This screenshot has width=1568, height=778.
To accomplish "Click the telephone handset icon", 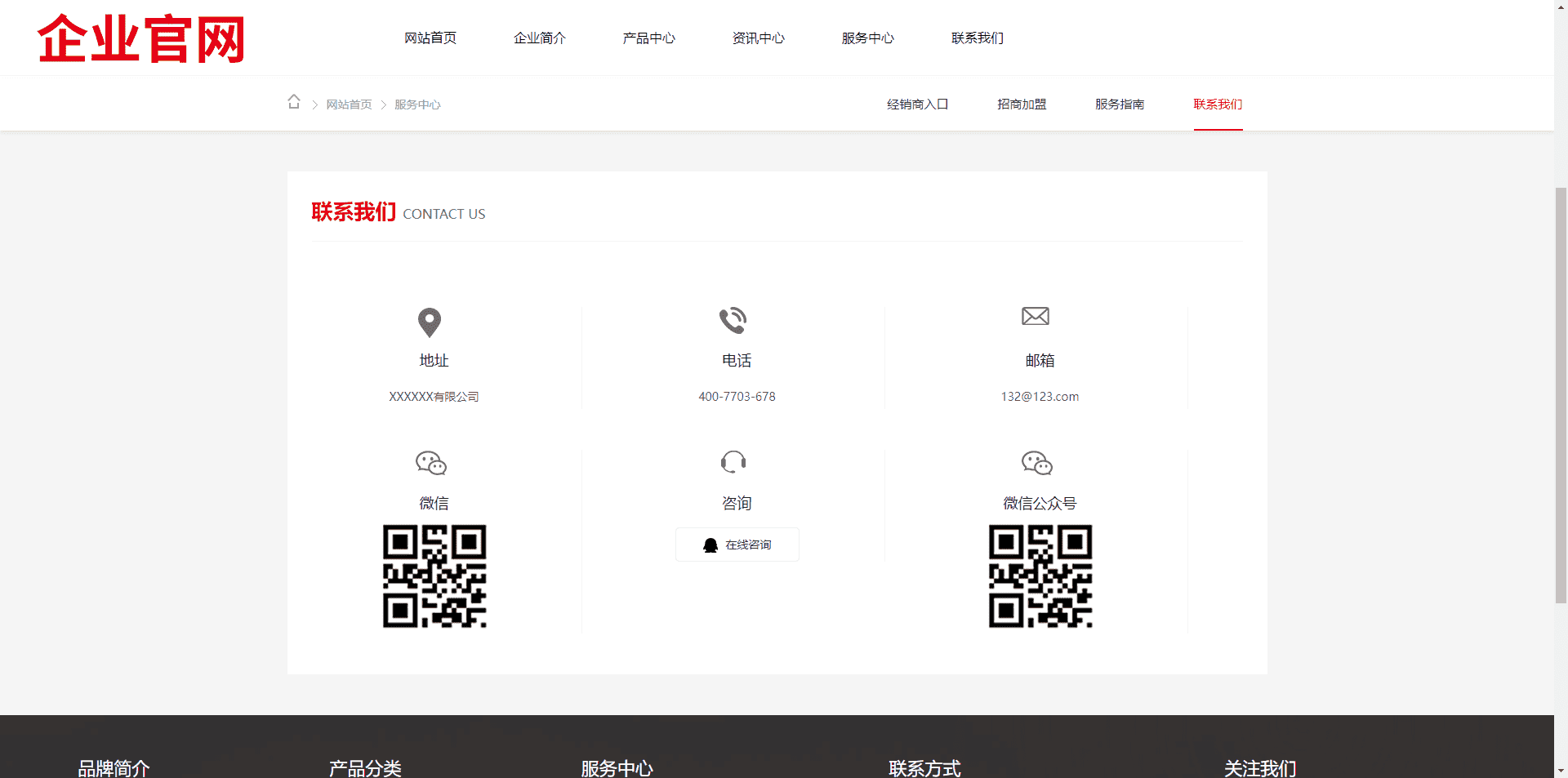I will coord(733,320).
